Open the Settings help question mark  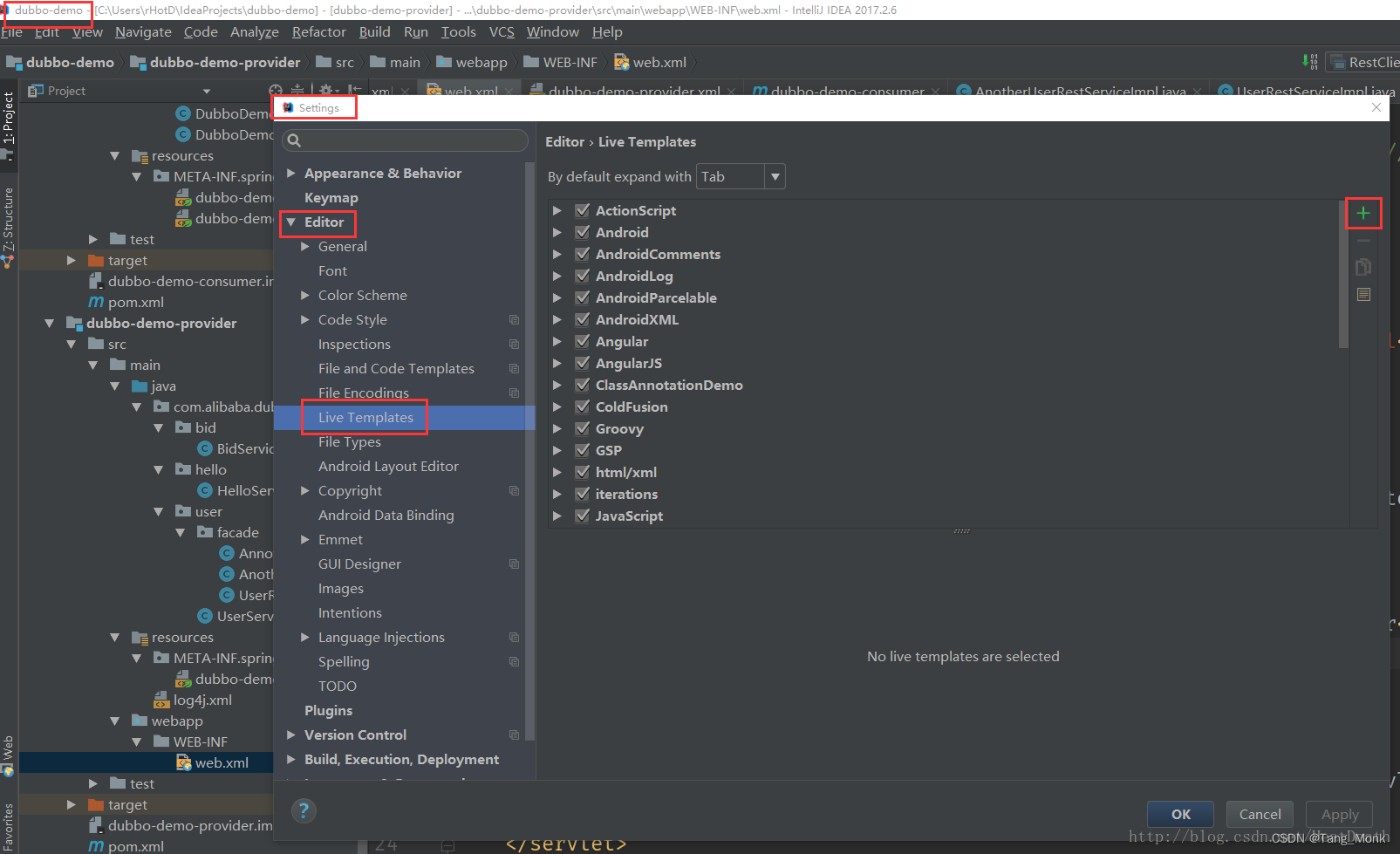pyautogui.click(x=304, y=810)
